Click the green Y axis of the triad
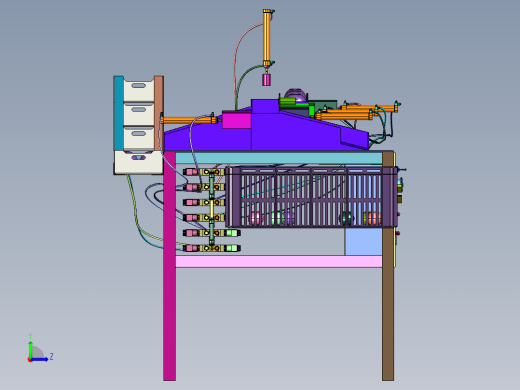This screenshot has height=390, width=520. click(30, 349)
